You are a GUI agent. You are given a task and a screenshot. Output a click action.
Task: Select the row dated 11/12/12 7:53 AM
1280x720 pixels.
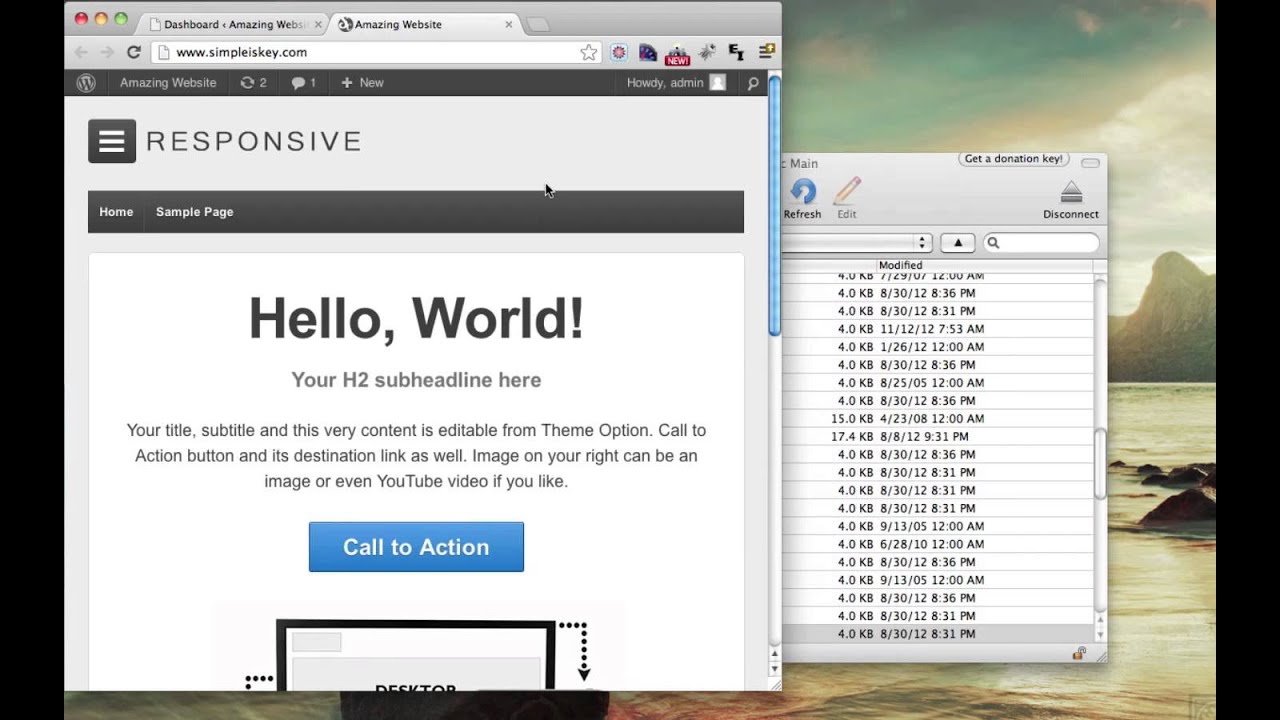click(x=938, y=329)
